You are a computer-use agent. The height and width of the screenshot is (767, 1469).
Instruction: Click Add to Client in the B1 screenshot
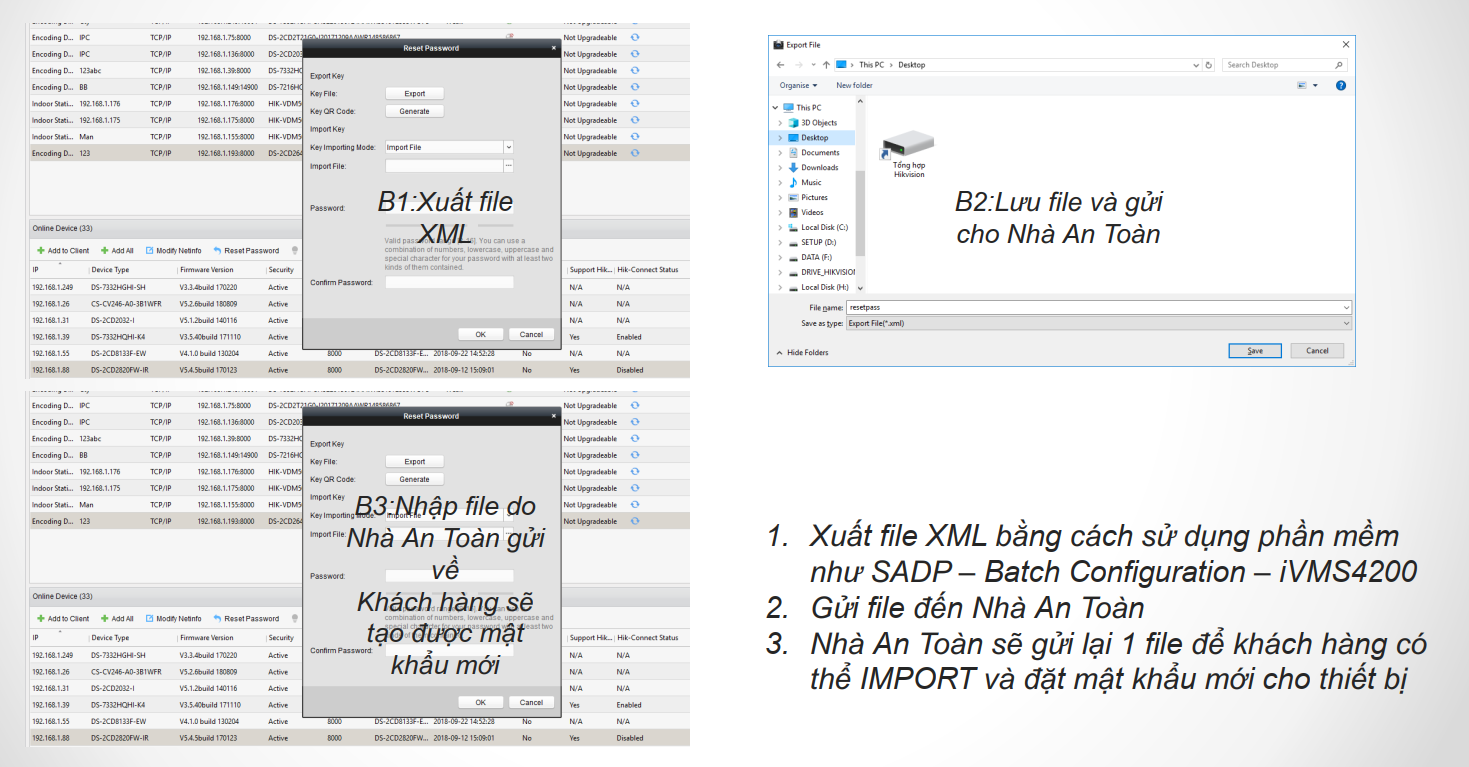[63, 251]
